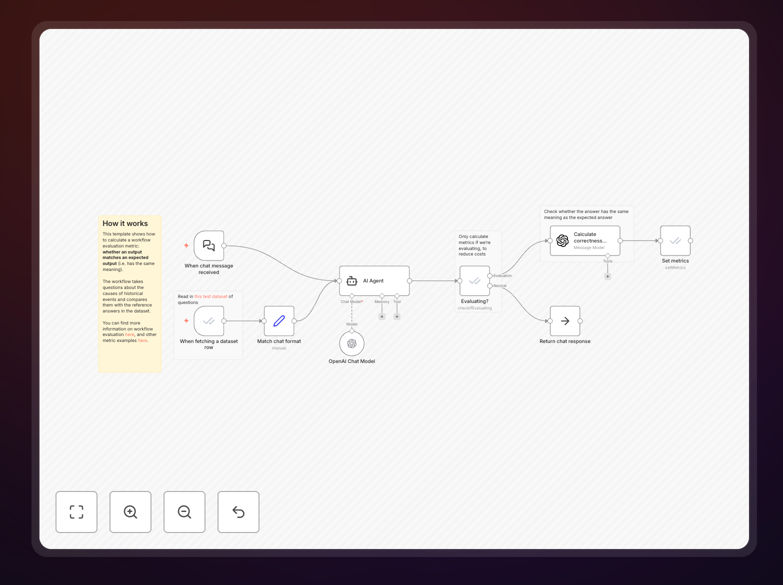Viewport: 783px width, 585px height.
Task: Click the 'Only calculate metrics' note text
Action: pyautogui.click(x=474, y=245)
